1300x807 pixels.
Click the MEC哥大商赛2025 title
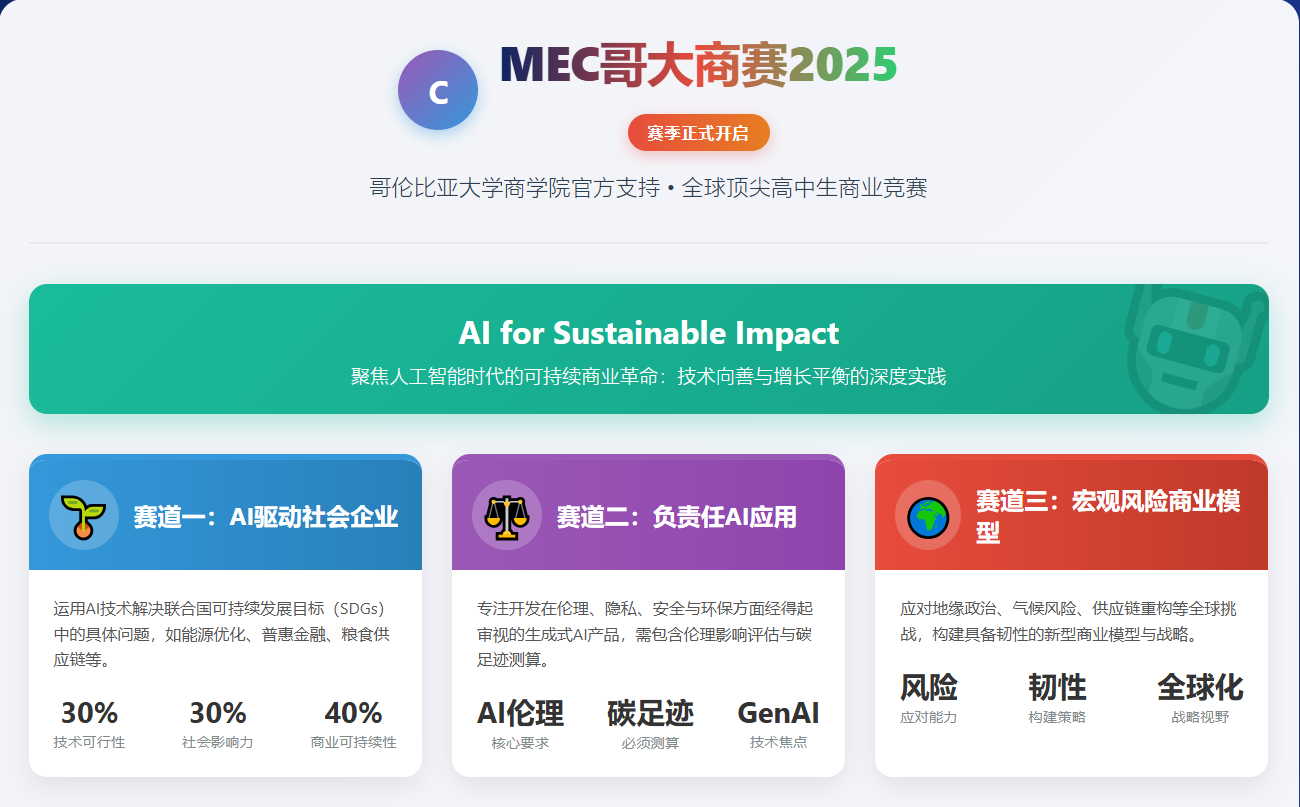pyautogui.click(x=698, y=66)
